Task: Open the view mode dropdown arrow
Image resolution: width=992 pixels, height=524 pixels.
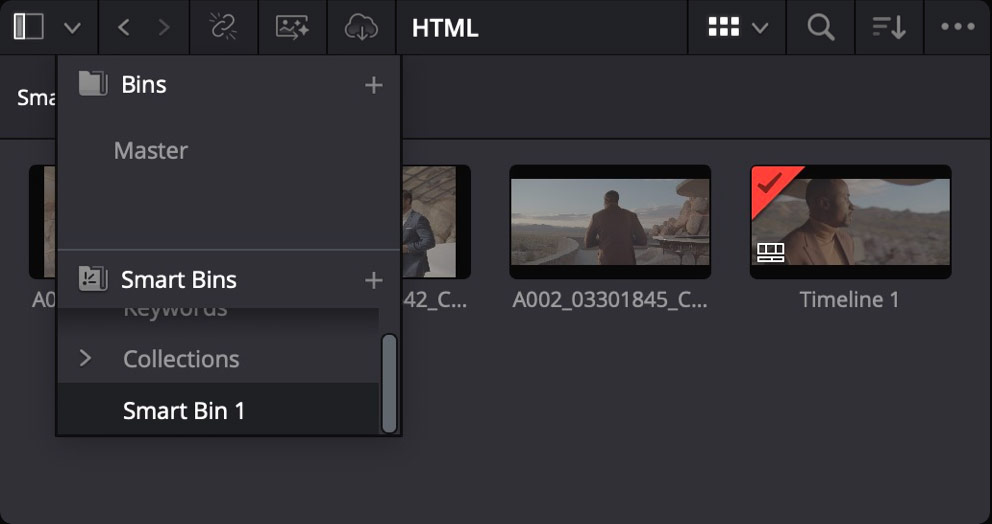Action: pos(760,28)
